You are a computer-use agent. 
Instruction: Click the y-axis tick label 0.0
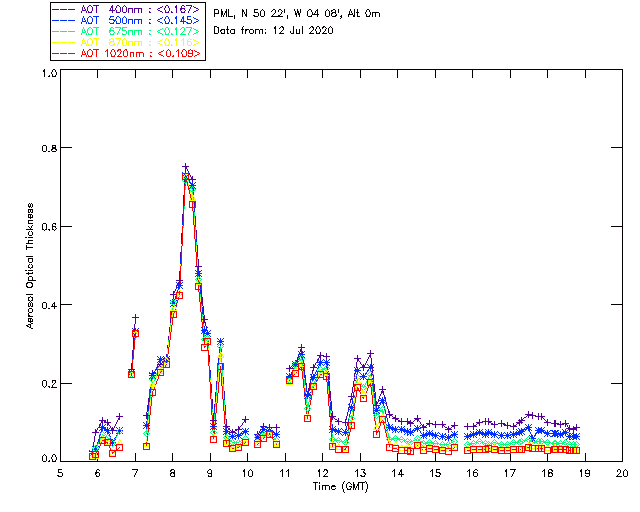(x=48, y=459)
